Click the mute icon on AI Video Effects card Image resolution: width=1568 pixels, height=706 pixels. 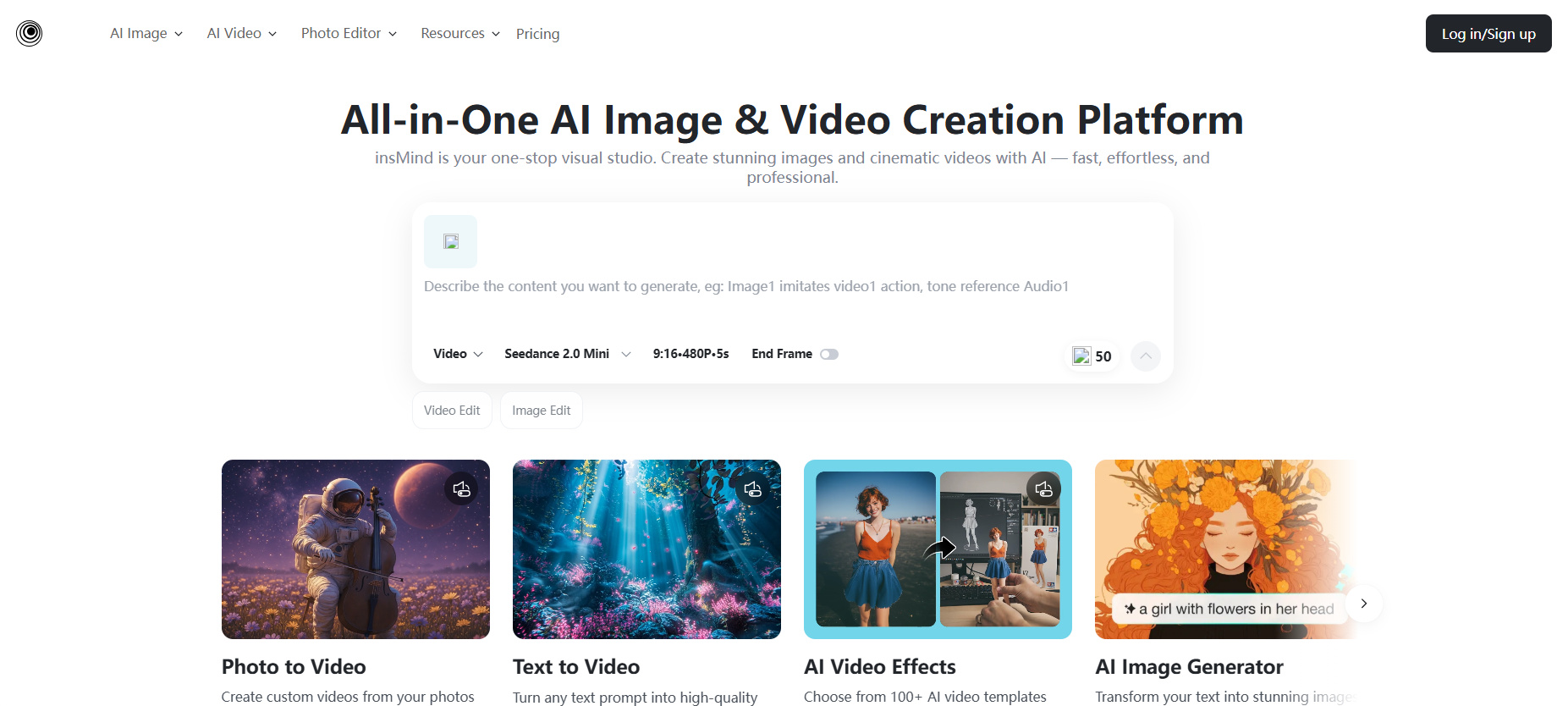[1043, 489]
